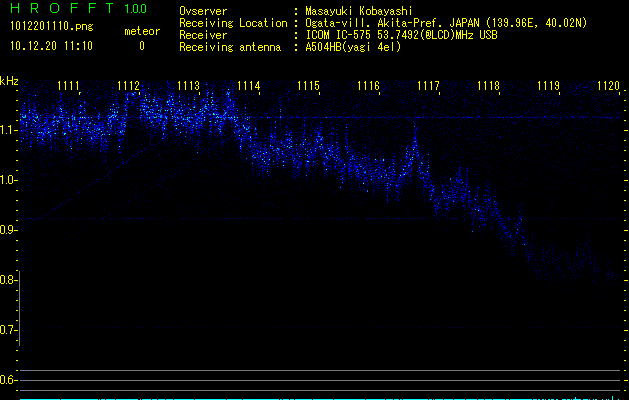Select the 0.9 frequency axis label
Viewport: 629px width, 400px height.
[x=9, y=230]
